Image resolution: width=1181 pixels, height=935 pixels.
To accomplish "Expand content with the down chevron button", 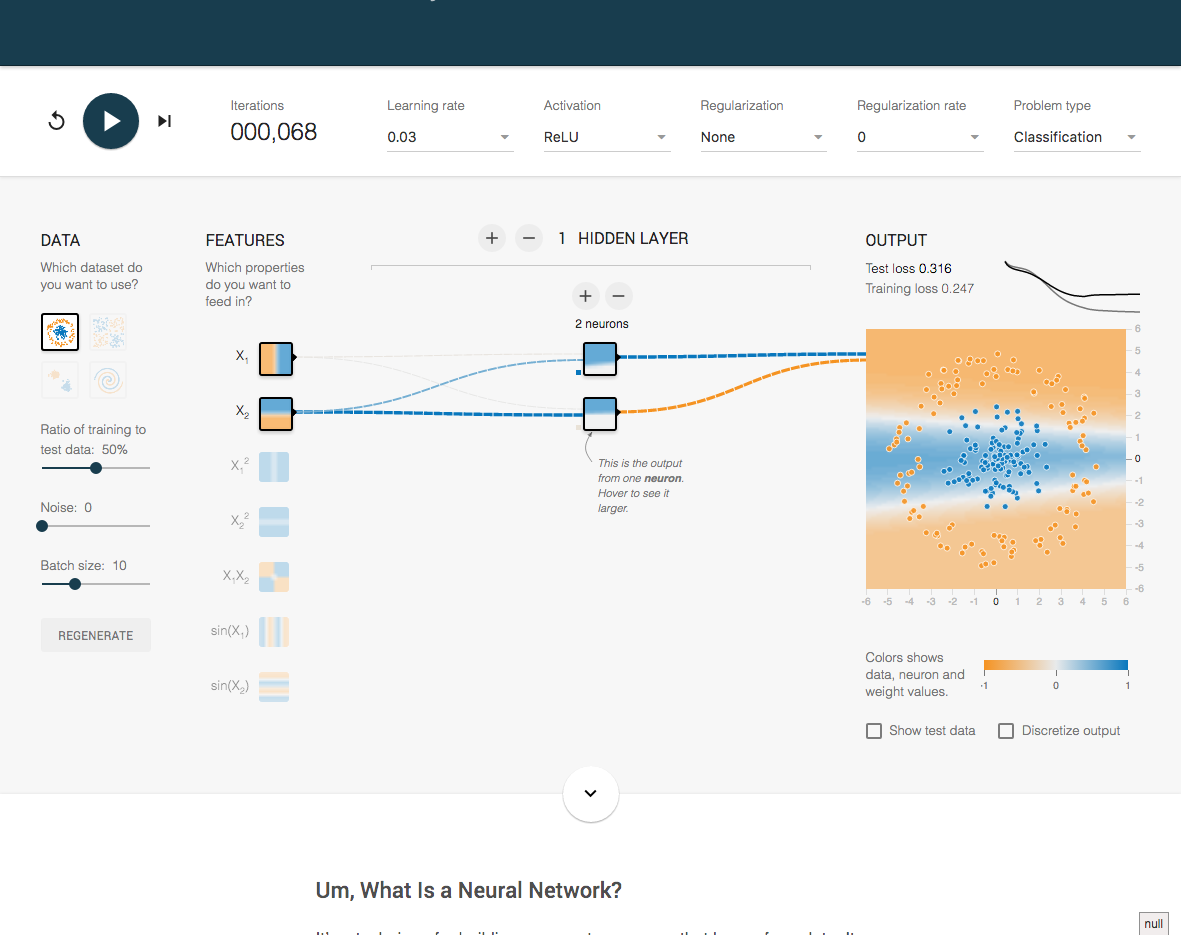I will pos(590,794).
